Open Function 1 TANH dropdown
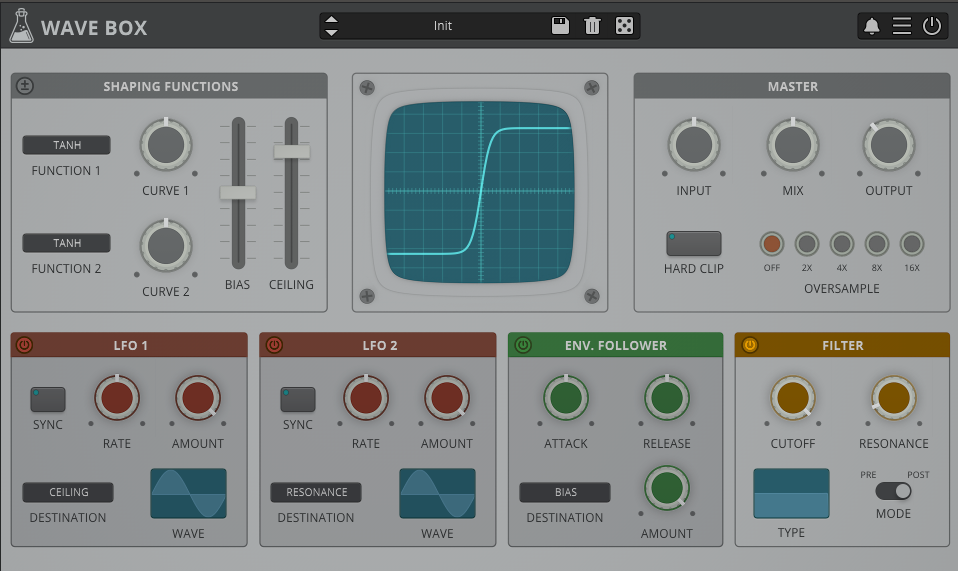Viewport: 958px width, 571px height. pos(67,146)
